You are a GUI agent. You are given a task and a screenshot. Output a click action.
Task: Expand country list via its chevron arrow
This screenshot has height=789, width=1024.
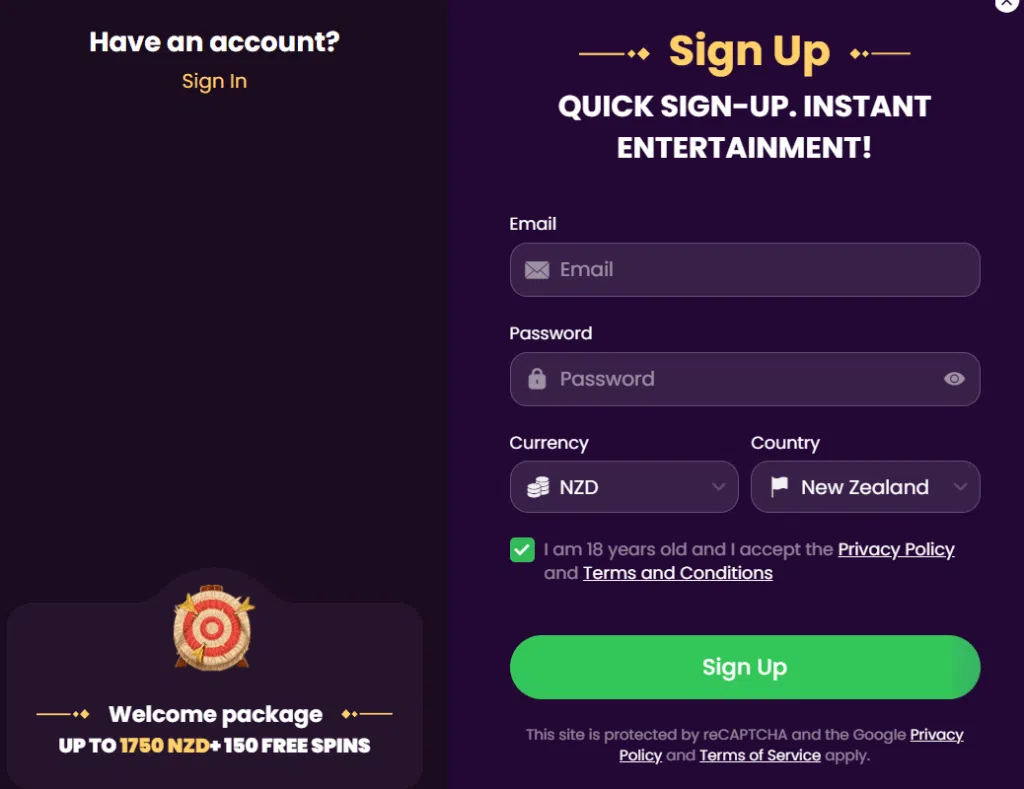[960, 487]
